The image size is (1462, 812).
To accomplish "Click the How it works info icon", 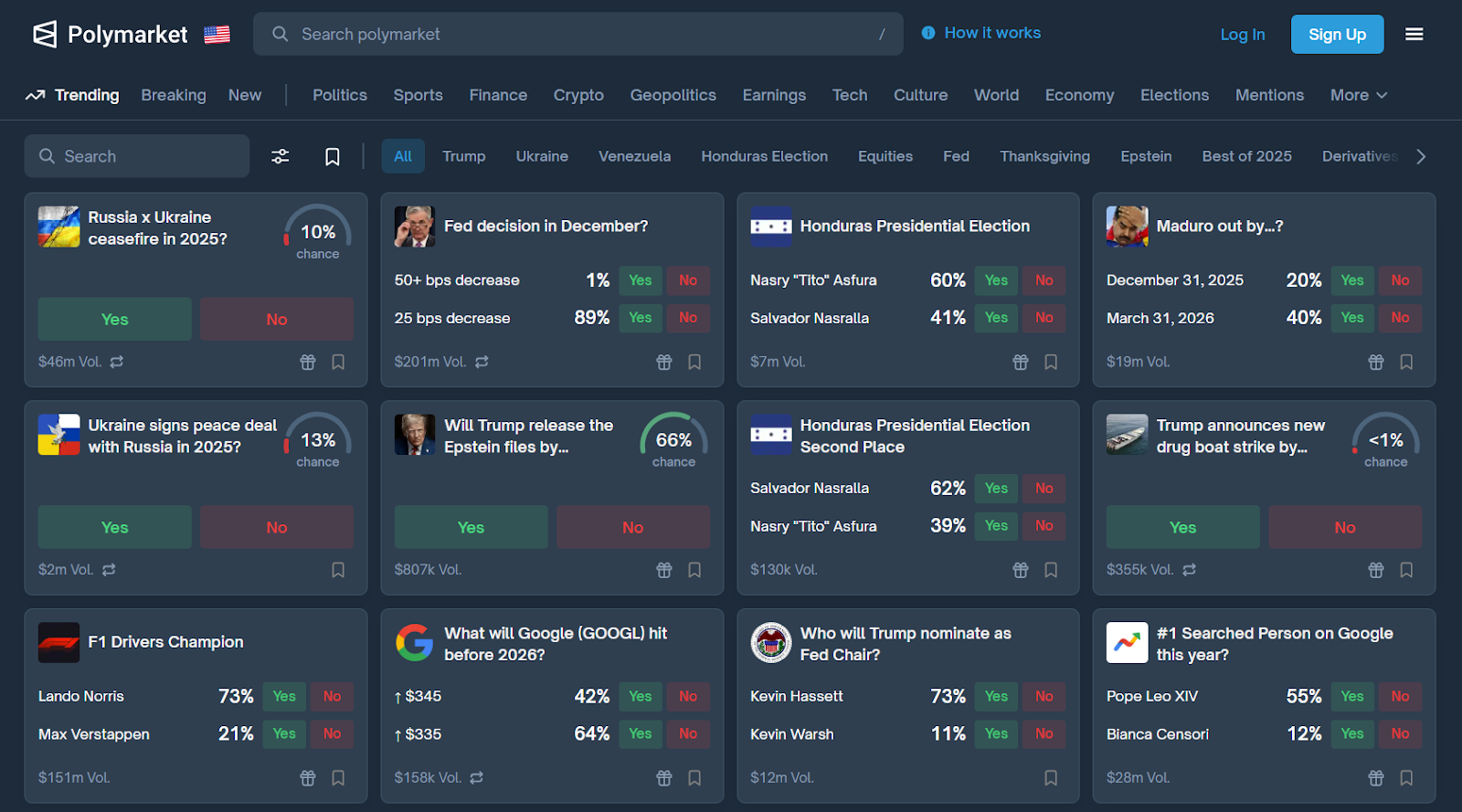I will [928, 33].
